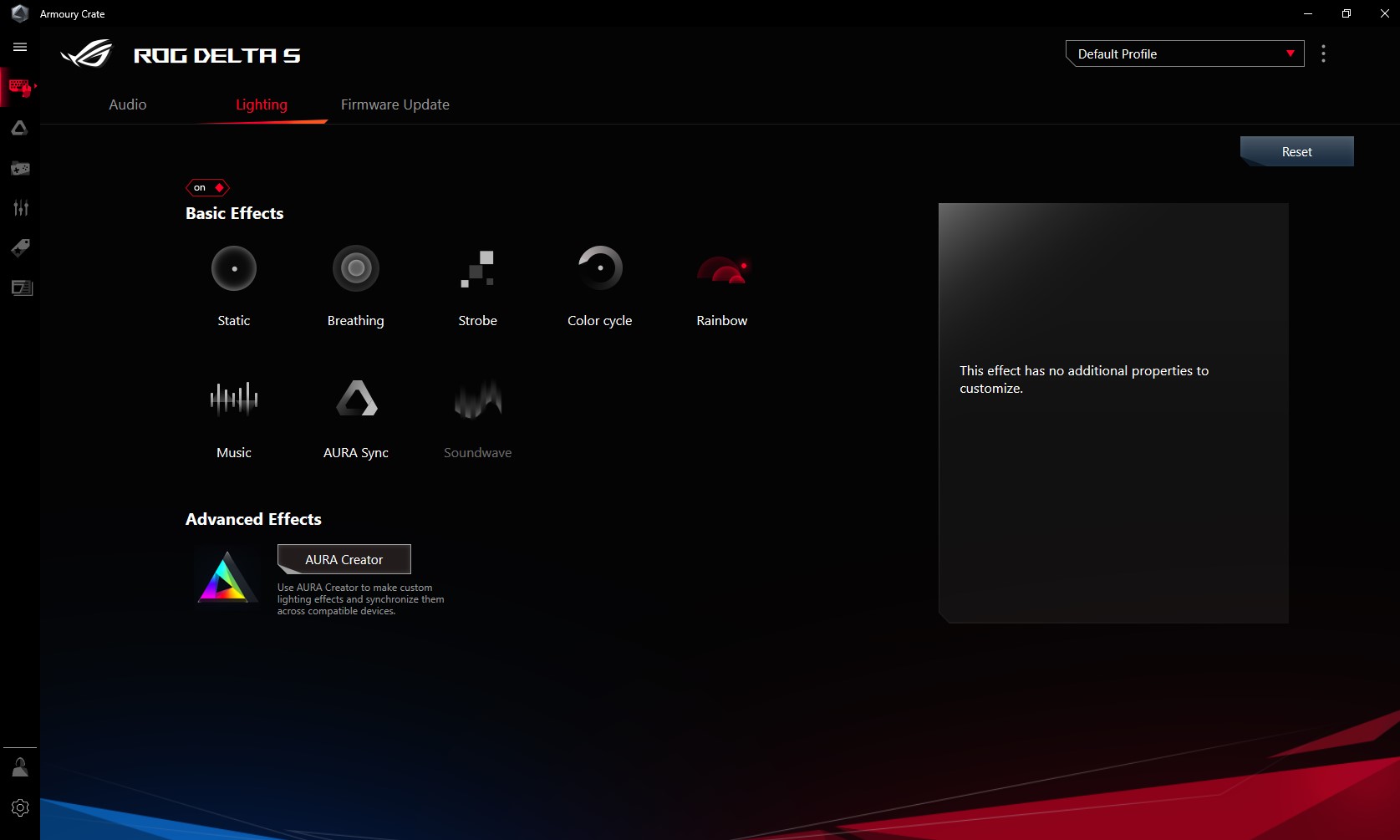
Task: Click the Reset button
Action: pyautogui.click(x=1296, y=151)
